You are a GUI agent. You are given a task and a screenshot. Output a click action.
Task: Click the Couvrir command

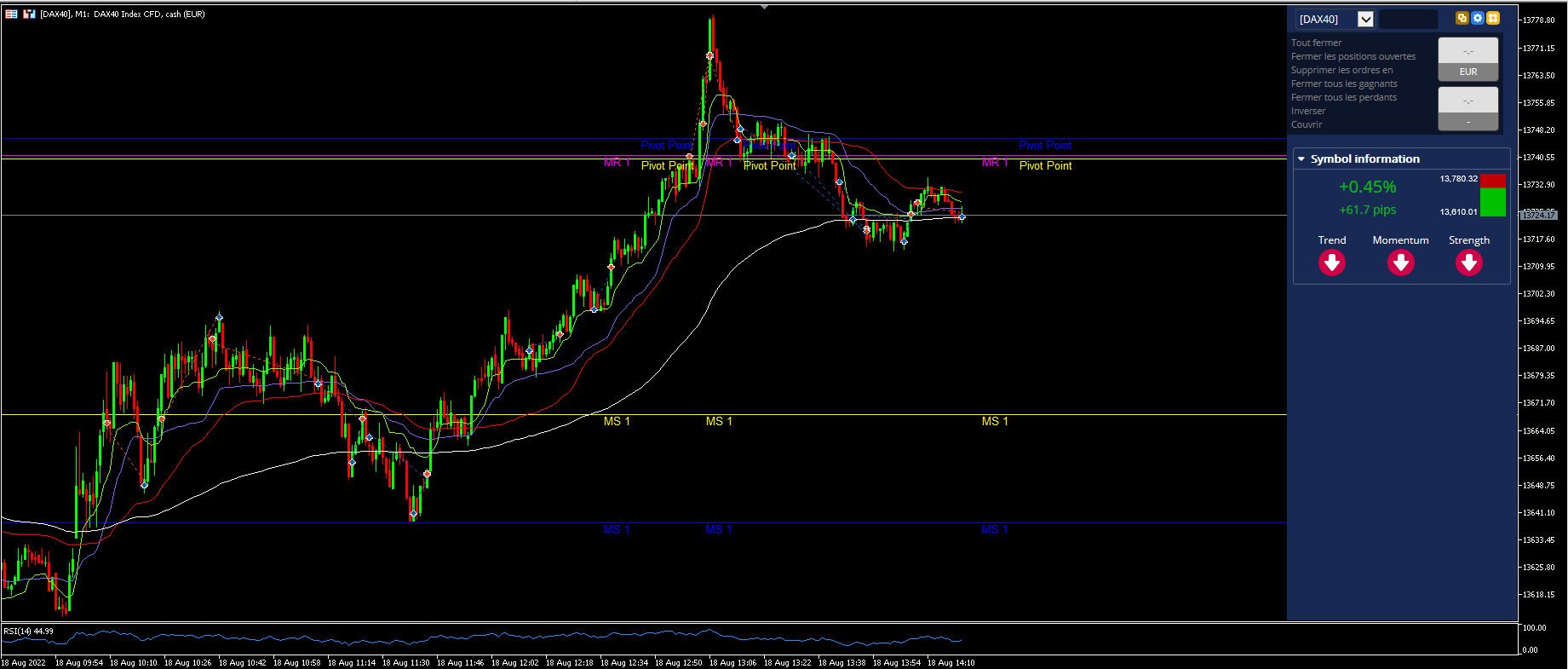(x=1307, y=124)
